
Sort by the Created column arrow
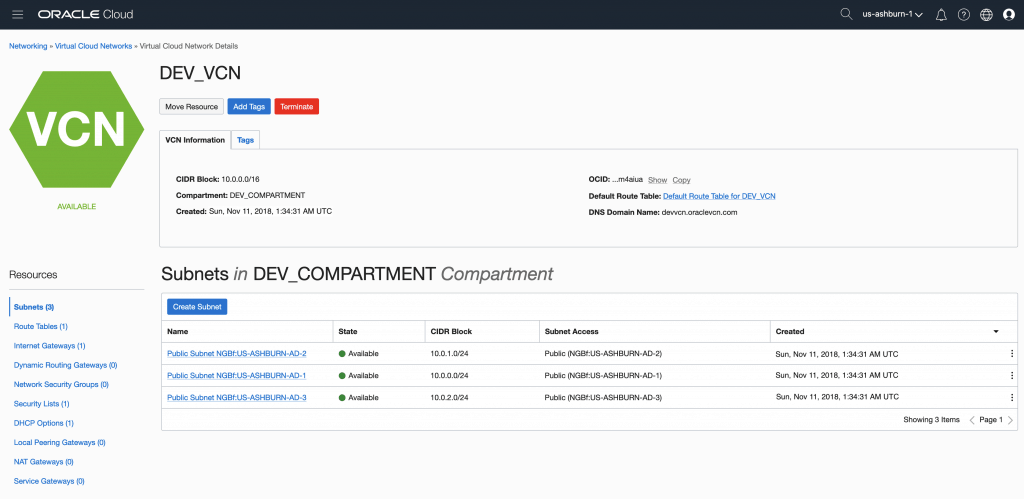(x=995, y=331)
